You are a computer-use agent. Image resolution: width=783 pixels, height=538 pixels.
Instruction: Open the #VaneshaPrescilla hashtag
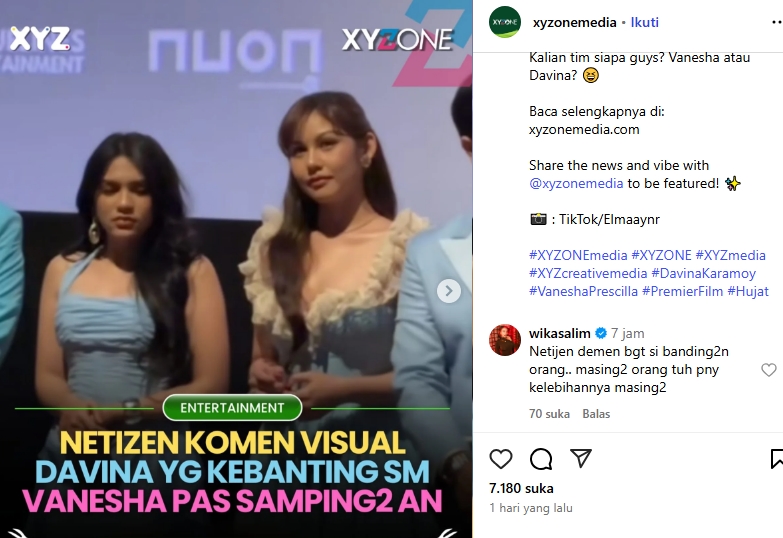583,291
